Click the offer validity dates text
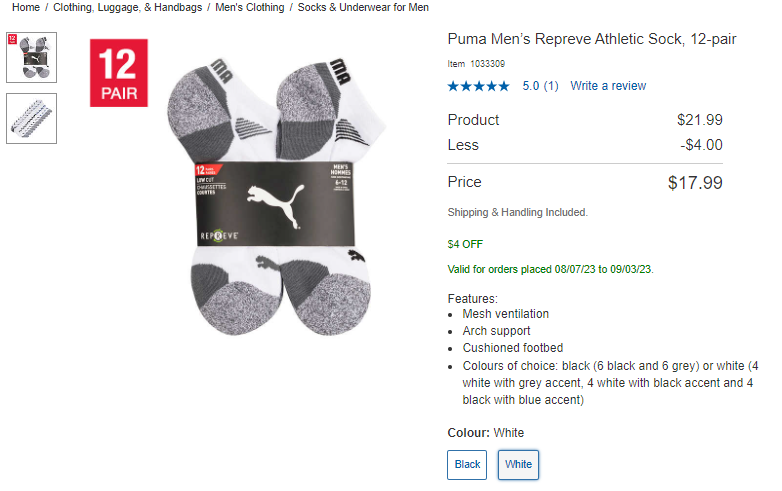 point(550,269)
